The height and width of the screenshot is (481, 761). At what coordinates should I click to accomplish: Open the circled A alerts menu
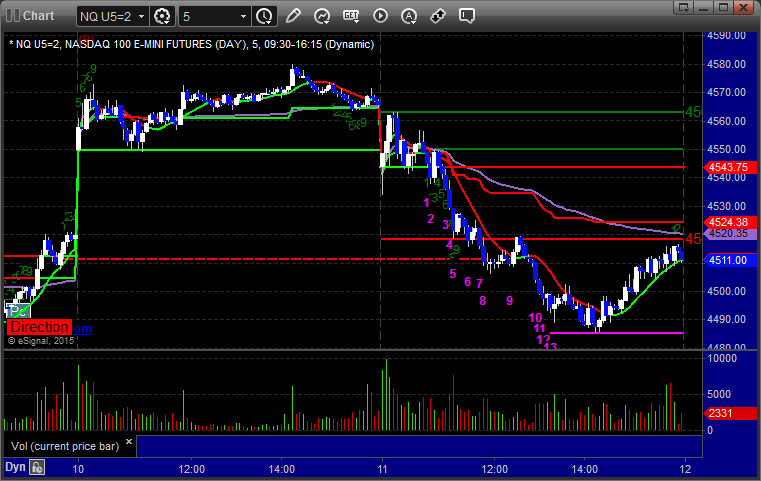409,16
